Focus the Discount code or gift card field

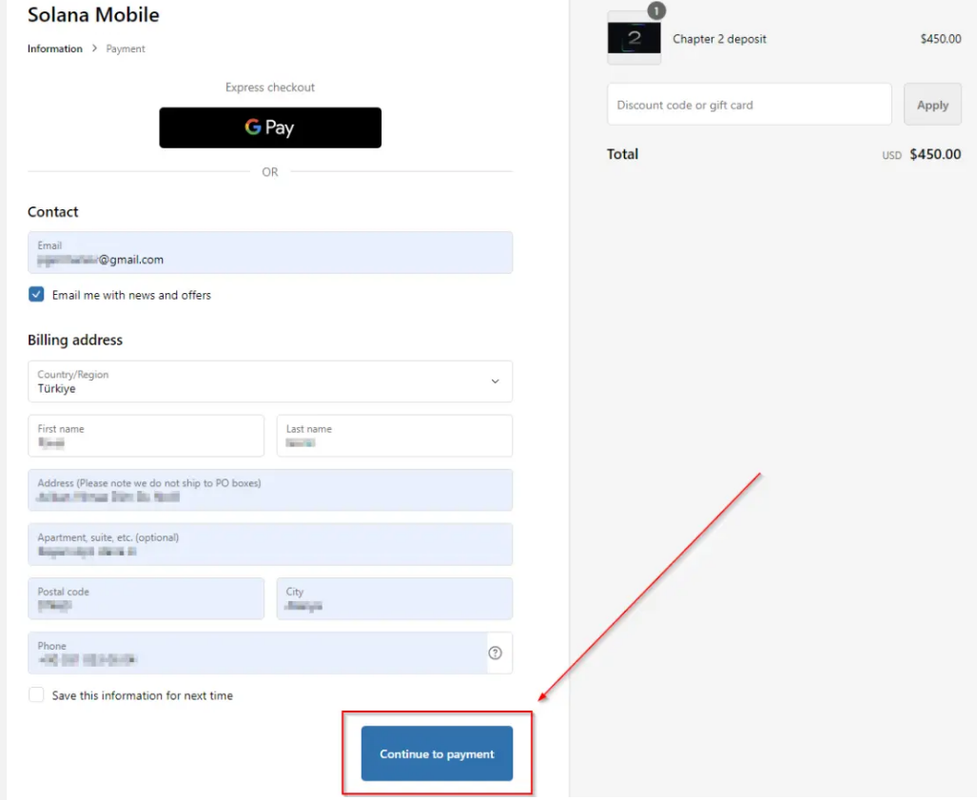[749, 105]
